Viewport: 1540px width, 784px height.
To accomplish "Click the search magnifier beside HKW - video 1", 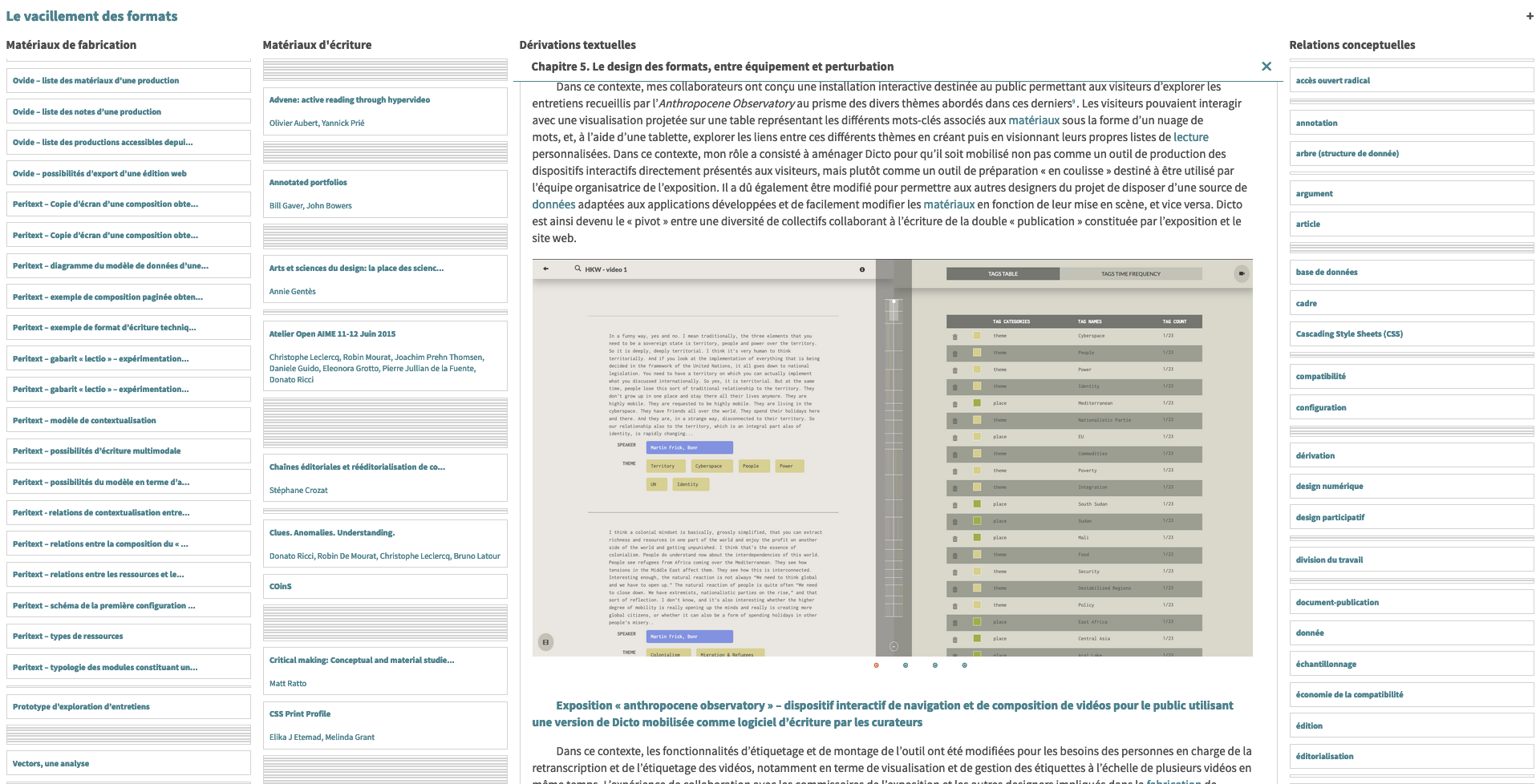I will point(577,269).
